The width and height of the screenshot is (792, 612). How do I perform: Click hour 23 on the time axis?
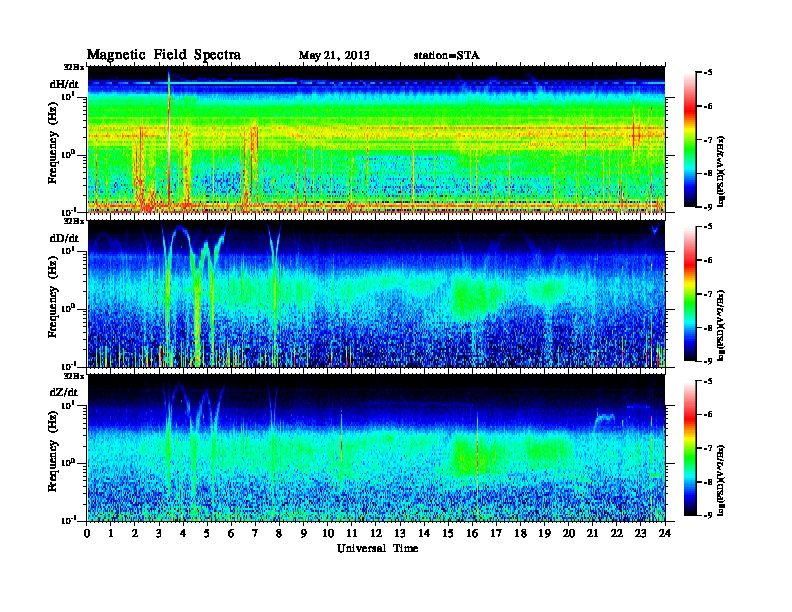[x=641, y=533]
